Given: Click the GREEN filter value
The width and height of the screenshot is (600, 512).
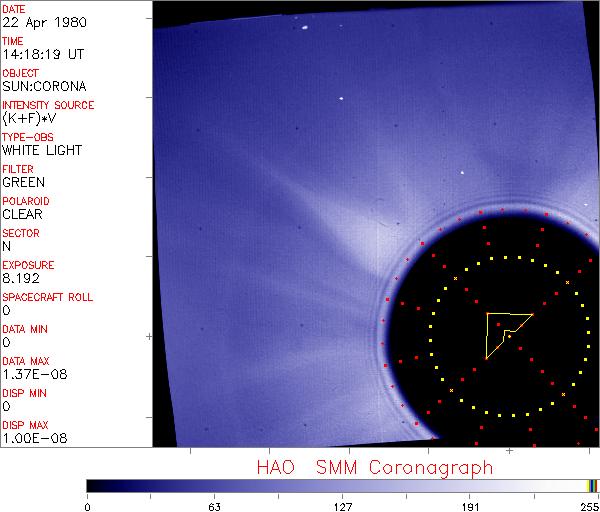Looking at the screenshot, I should (23, 182).
